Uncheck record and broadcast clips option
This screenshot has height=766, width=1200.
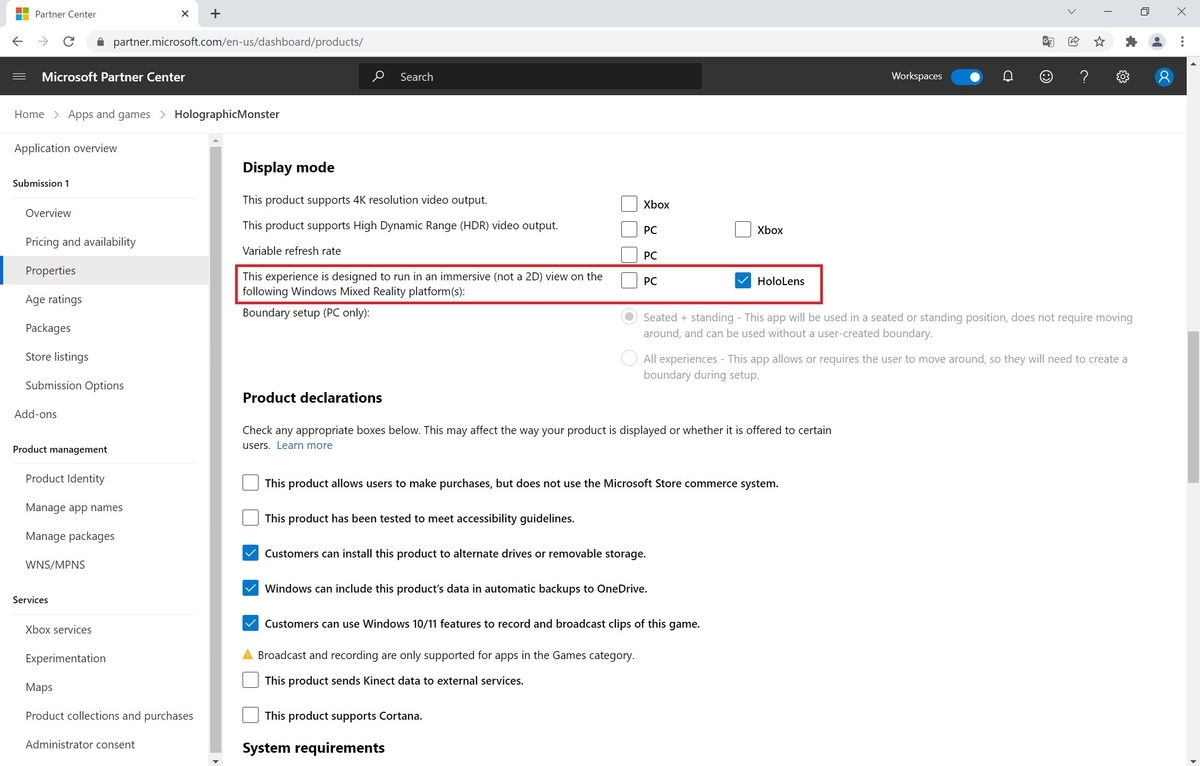(x=251, y=623)
